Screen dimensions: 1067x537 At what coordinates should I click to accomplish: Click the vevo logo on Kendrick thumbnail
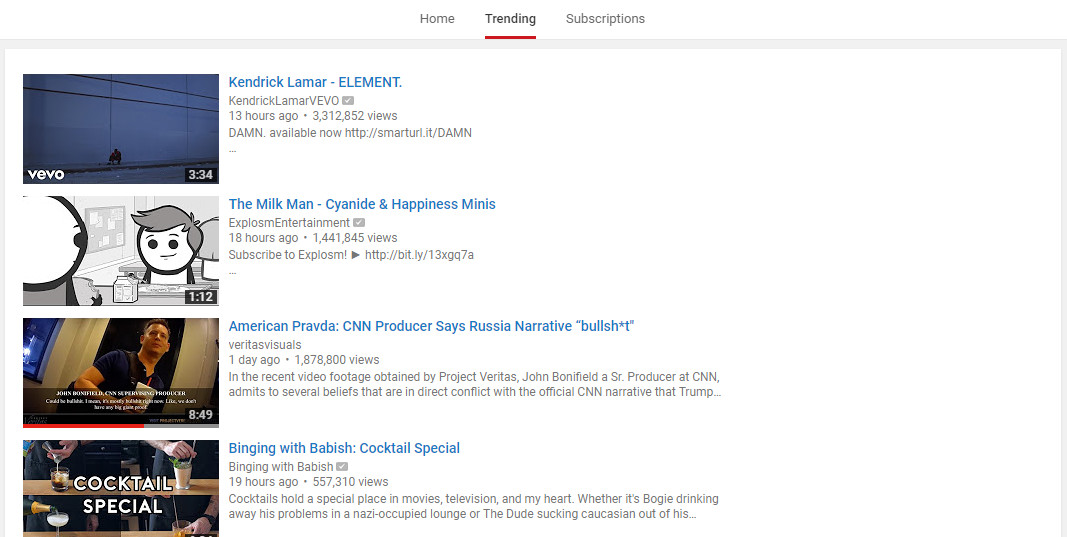[x=46, y=175]
